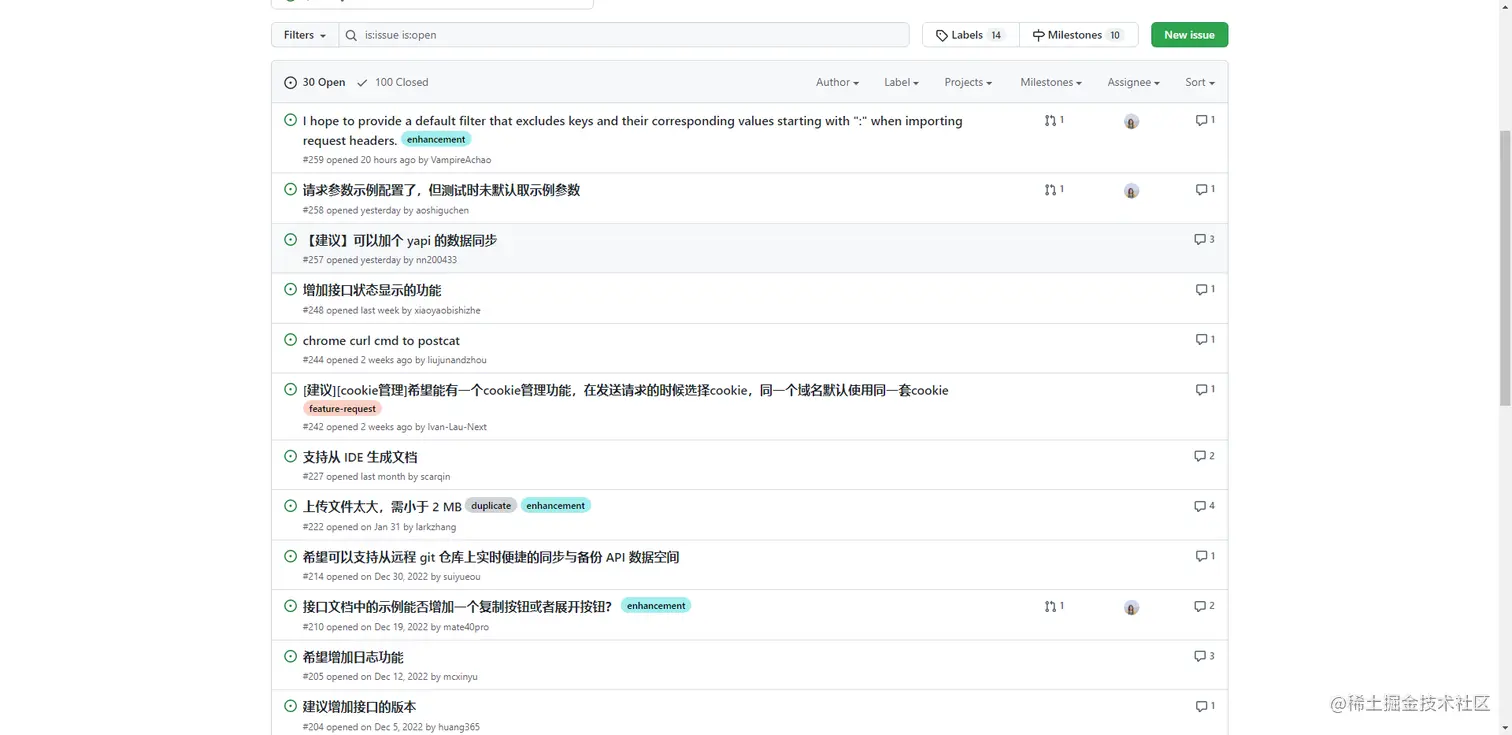Open issue '建议增加接口的版本'
This screenshot has width=1512, height=735.
(359, 707)
